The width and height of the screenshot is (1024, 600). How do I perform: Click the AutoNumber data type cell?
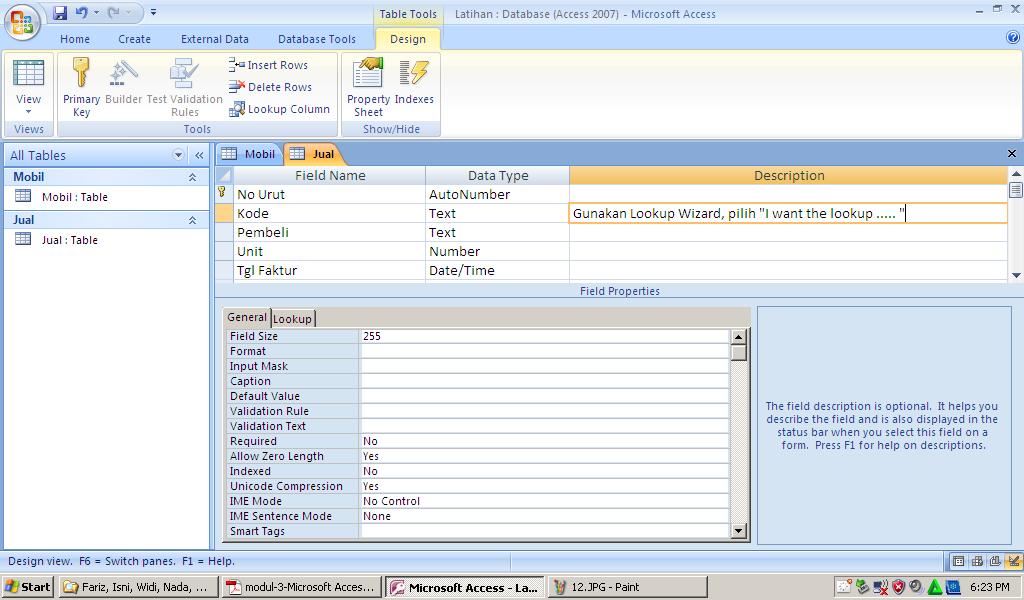[497, 194]
